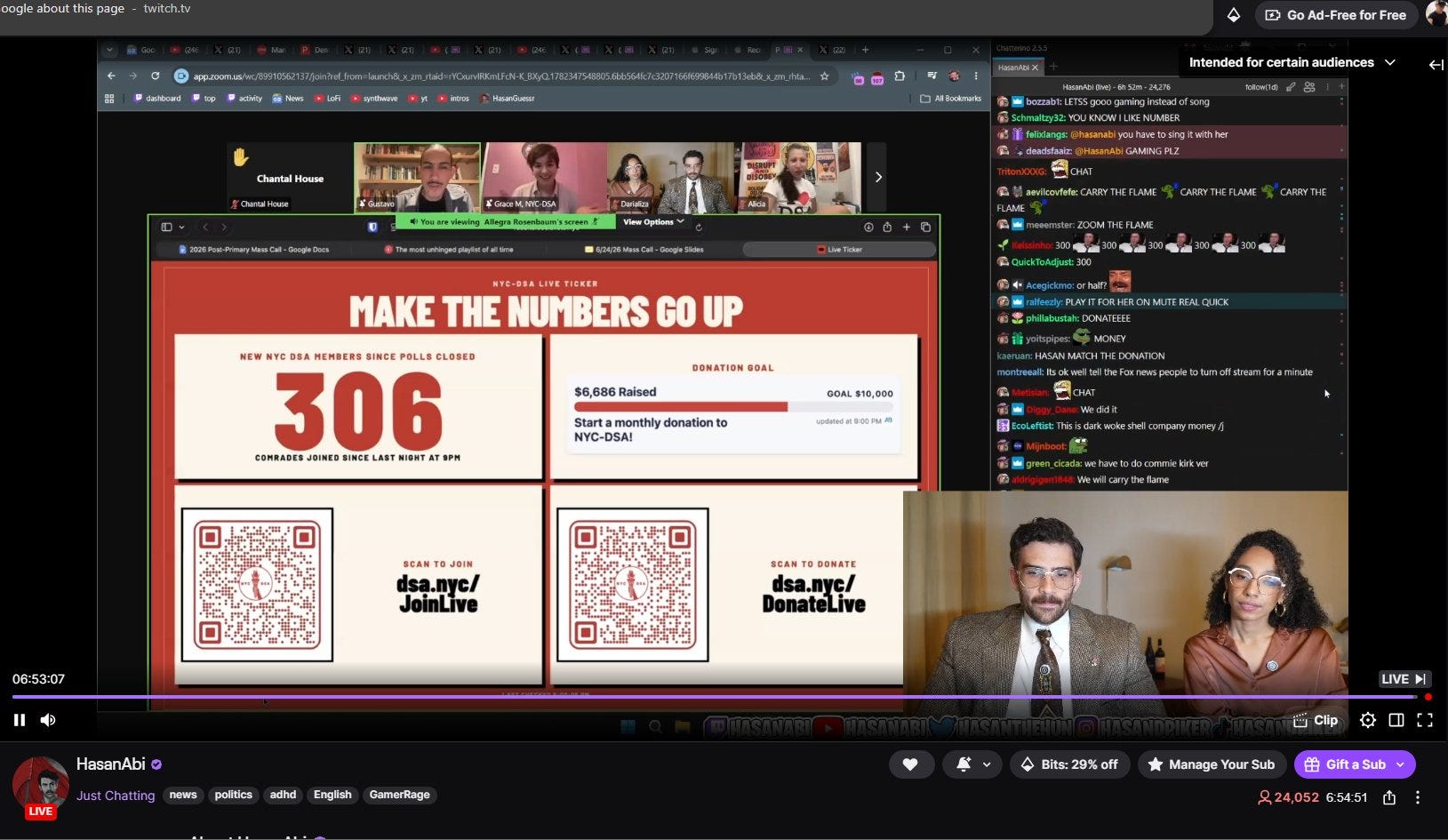Screen dimensions: 1448x840
Task: Mute the stream volume speaker icon
Action: [x=48, y=720]
